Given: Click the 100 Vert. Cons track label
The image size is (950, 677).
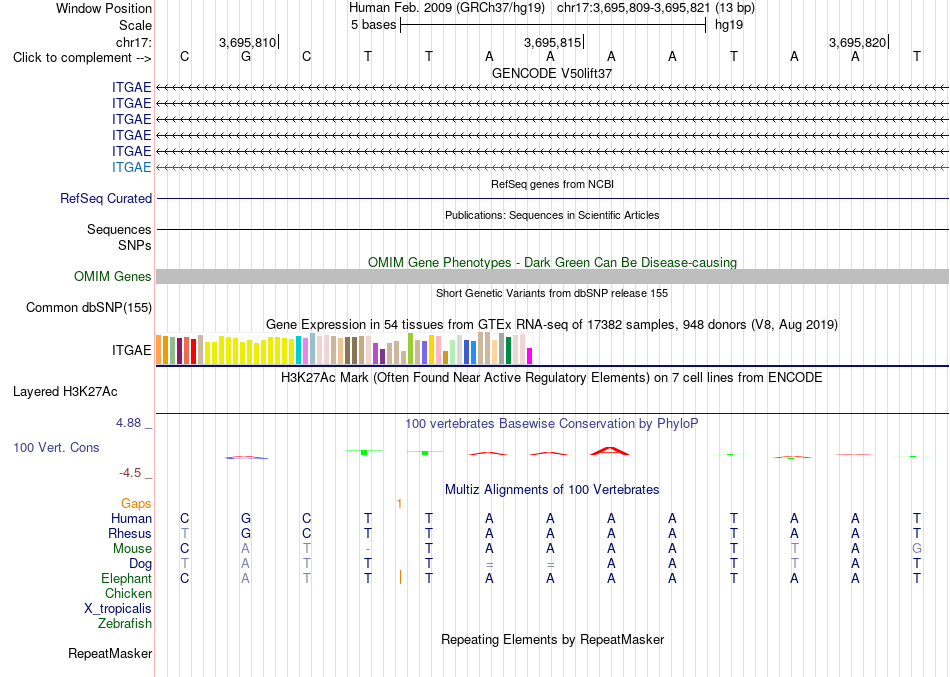Looking at the screenshot, I should 56,447.
